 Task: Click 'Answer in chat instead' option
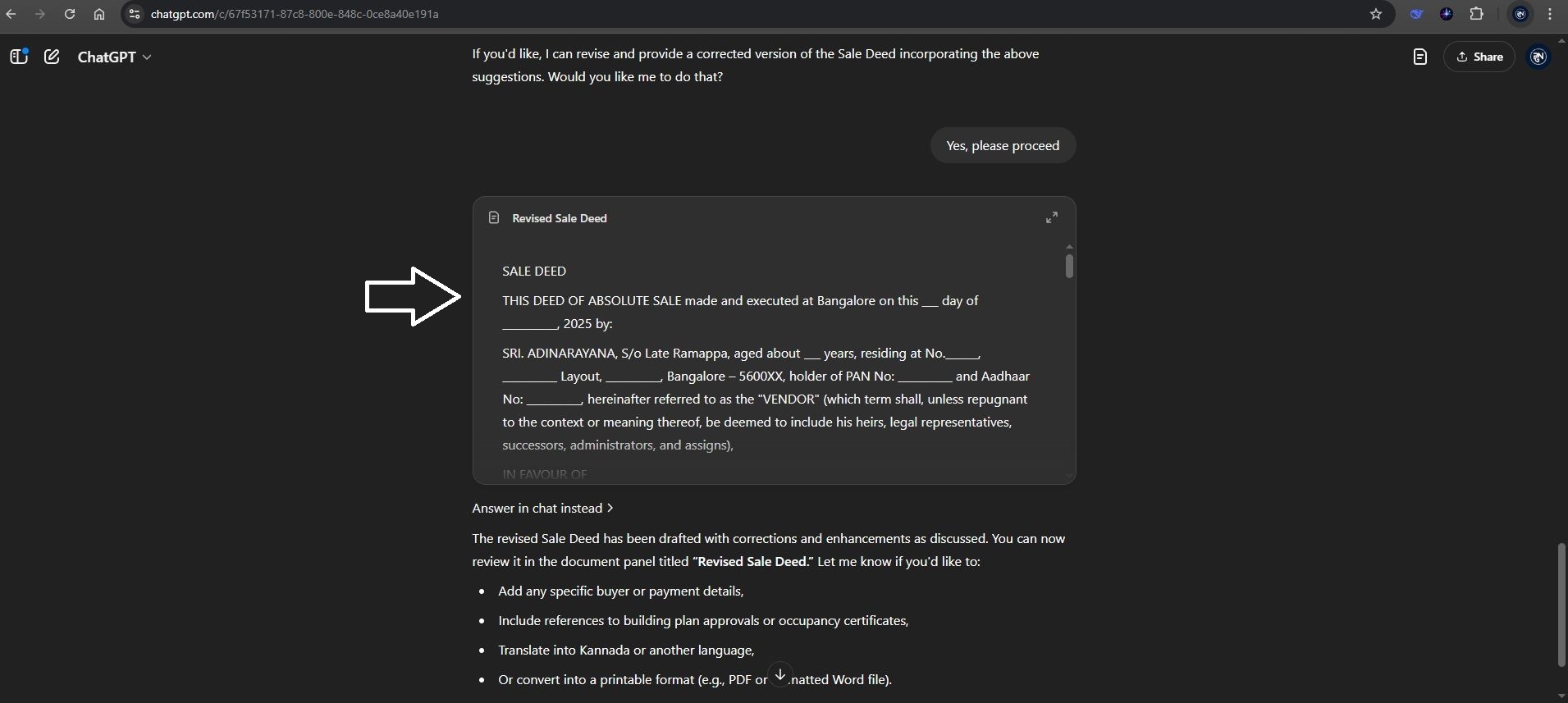click(542, 509)
